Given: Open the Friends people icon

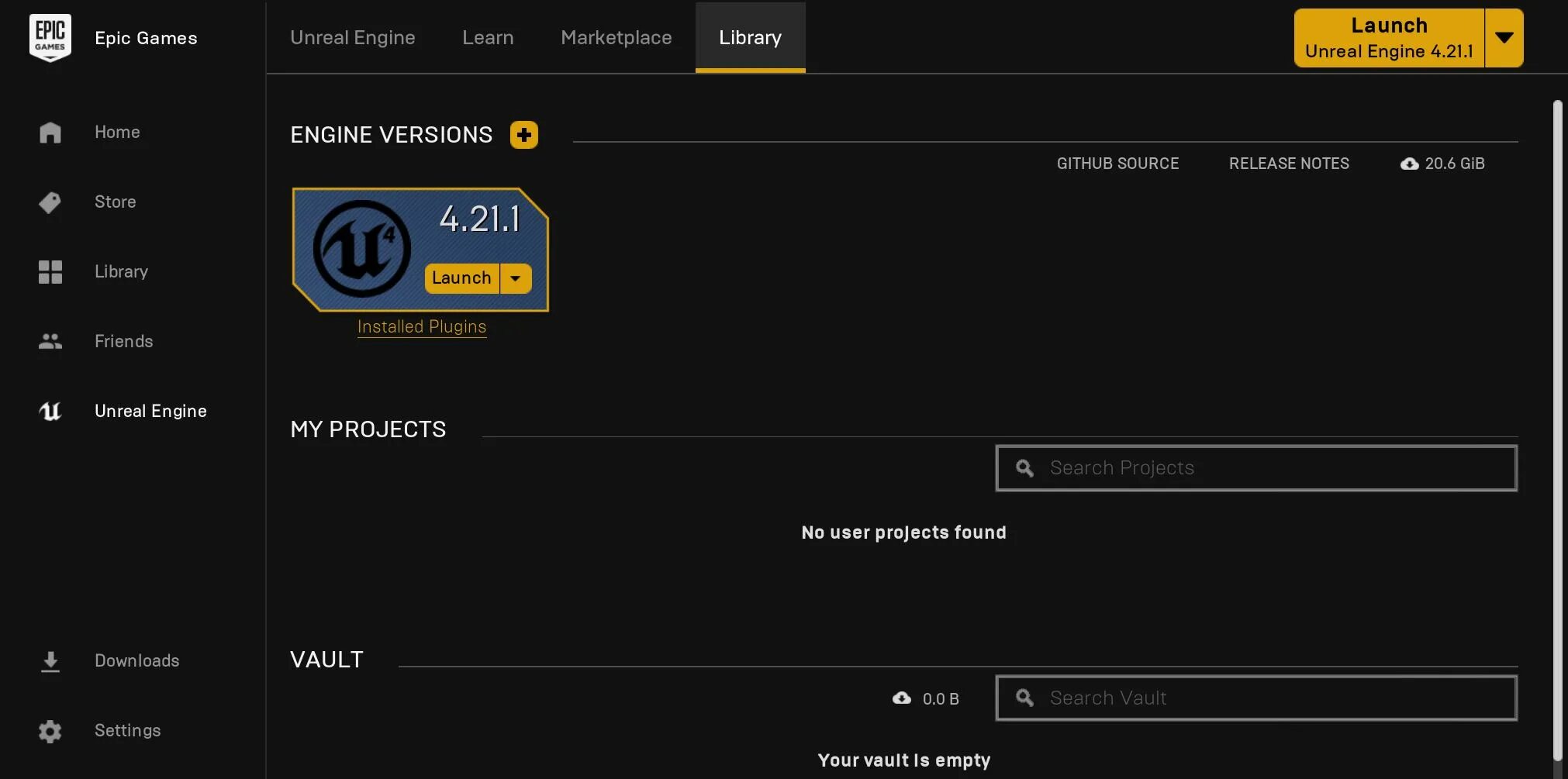Looking at the screenshot, I should click(50, 341).
